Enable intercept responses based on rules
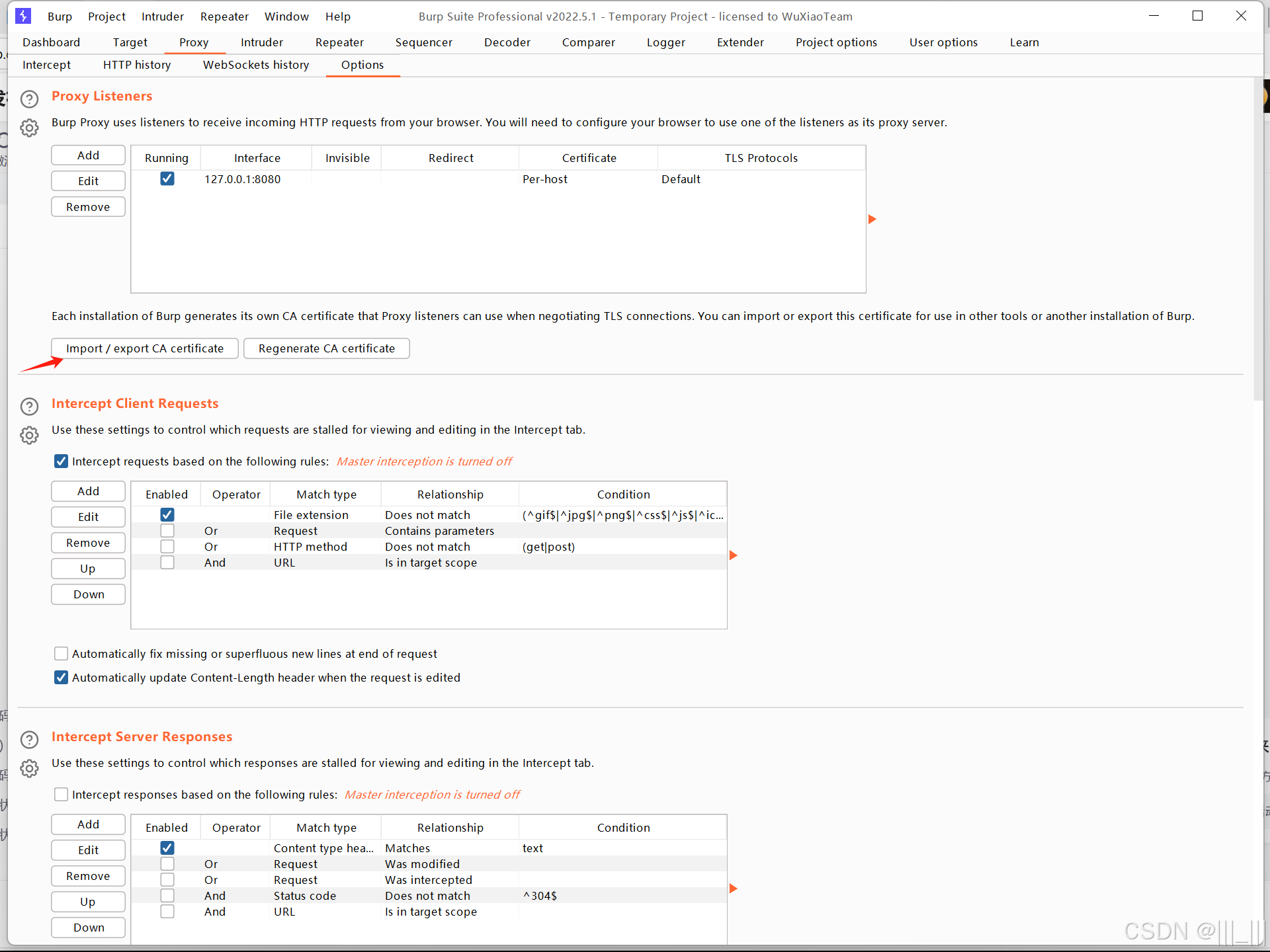This screenshot has width=1270, height=952. click(61, 794)
